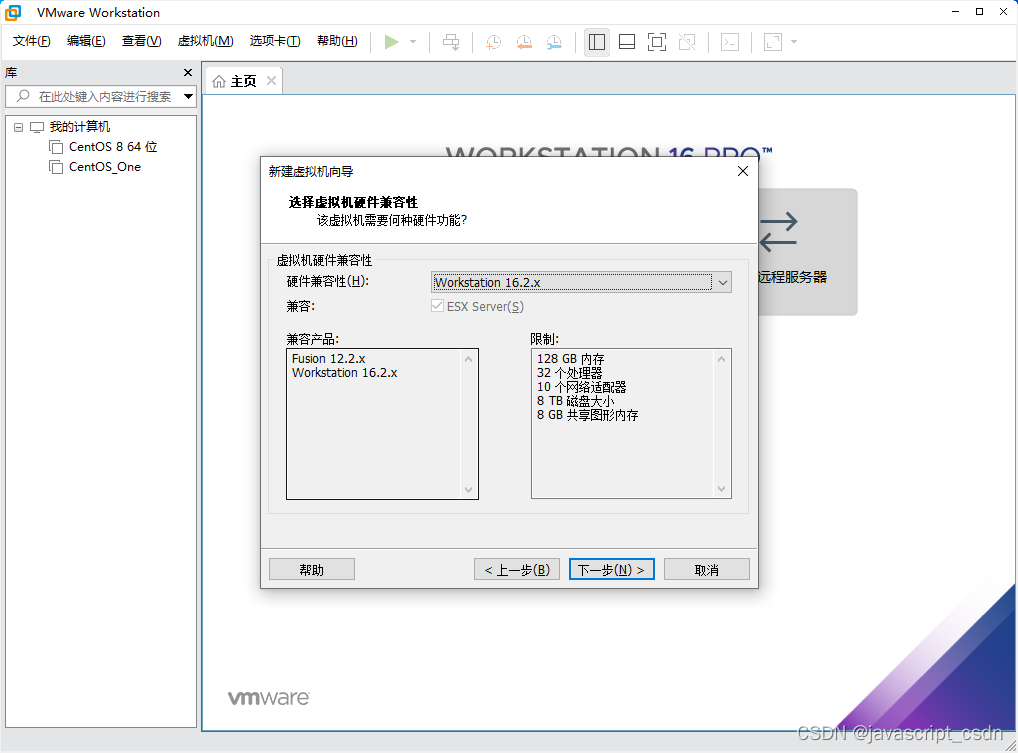Toggle the show library sidebar icon

point(597,42)
